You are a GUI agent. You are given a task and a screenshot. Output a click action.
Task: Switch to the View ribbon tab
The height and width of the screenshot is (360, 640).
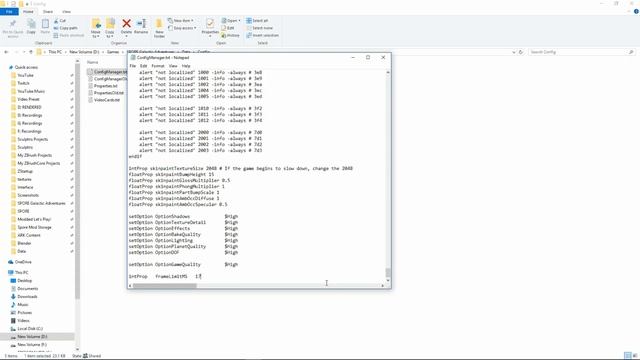67,11
